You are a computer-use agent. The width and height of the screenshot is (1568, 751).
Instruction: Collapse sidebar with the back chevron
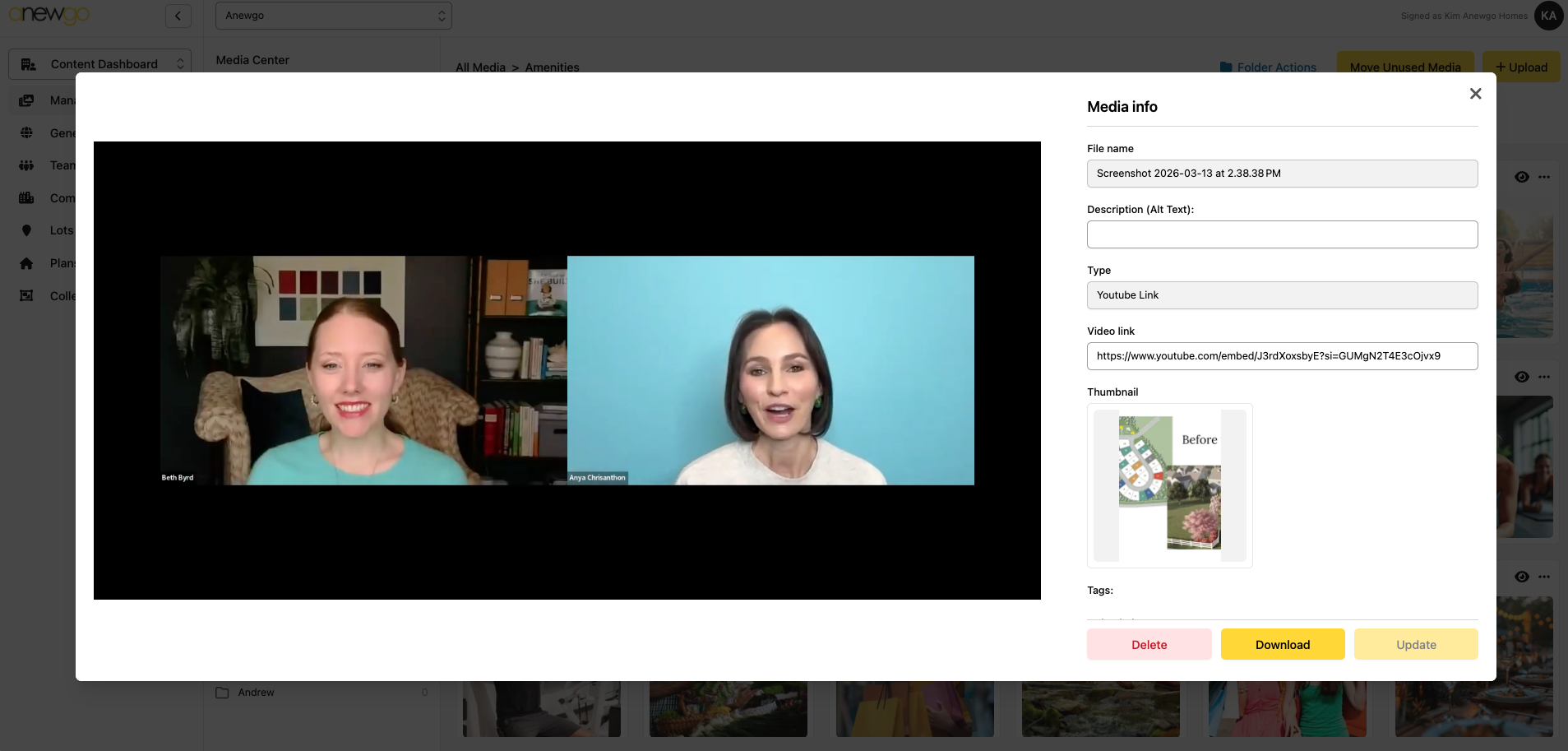point(178,16)
